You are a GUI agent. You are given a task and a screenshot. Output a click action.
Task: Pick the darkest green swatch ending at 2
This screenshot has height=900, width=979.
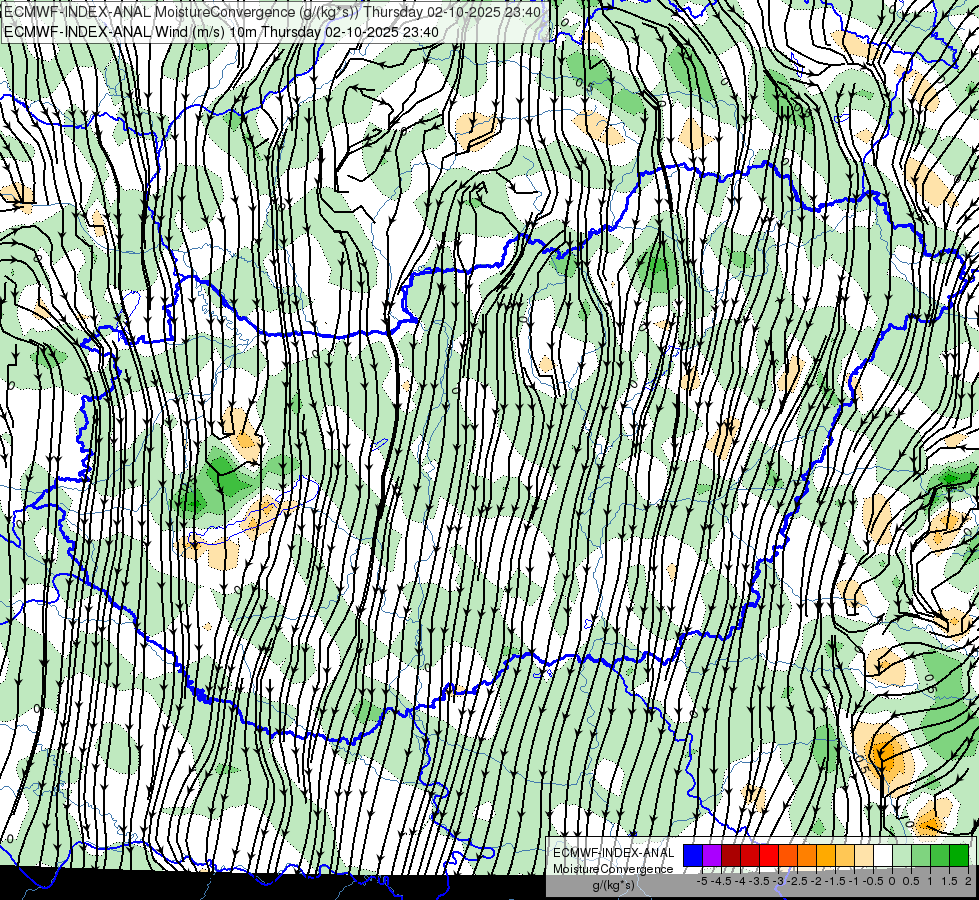point(959,855)
